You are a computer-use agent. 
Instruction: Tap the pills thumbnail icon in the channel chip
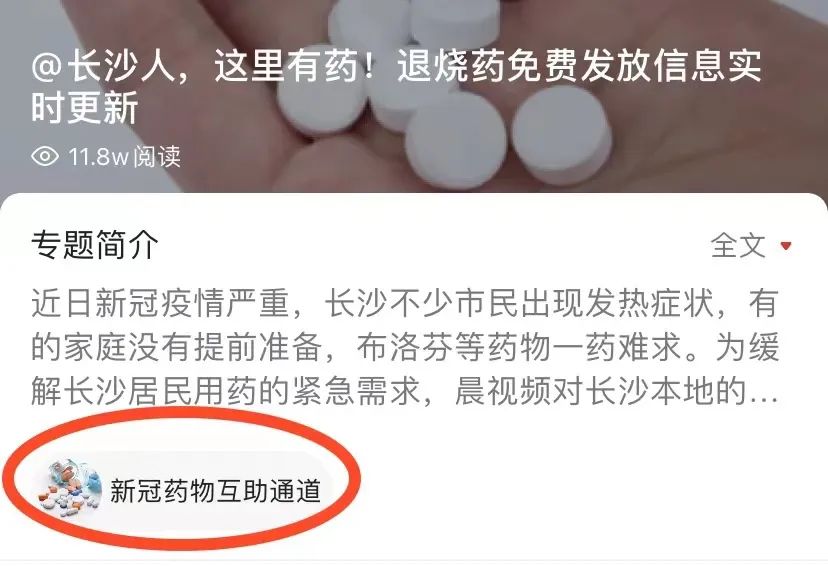[x=70, y=489]
